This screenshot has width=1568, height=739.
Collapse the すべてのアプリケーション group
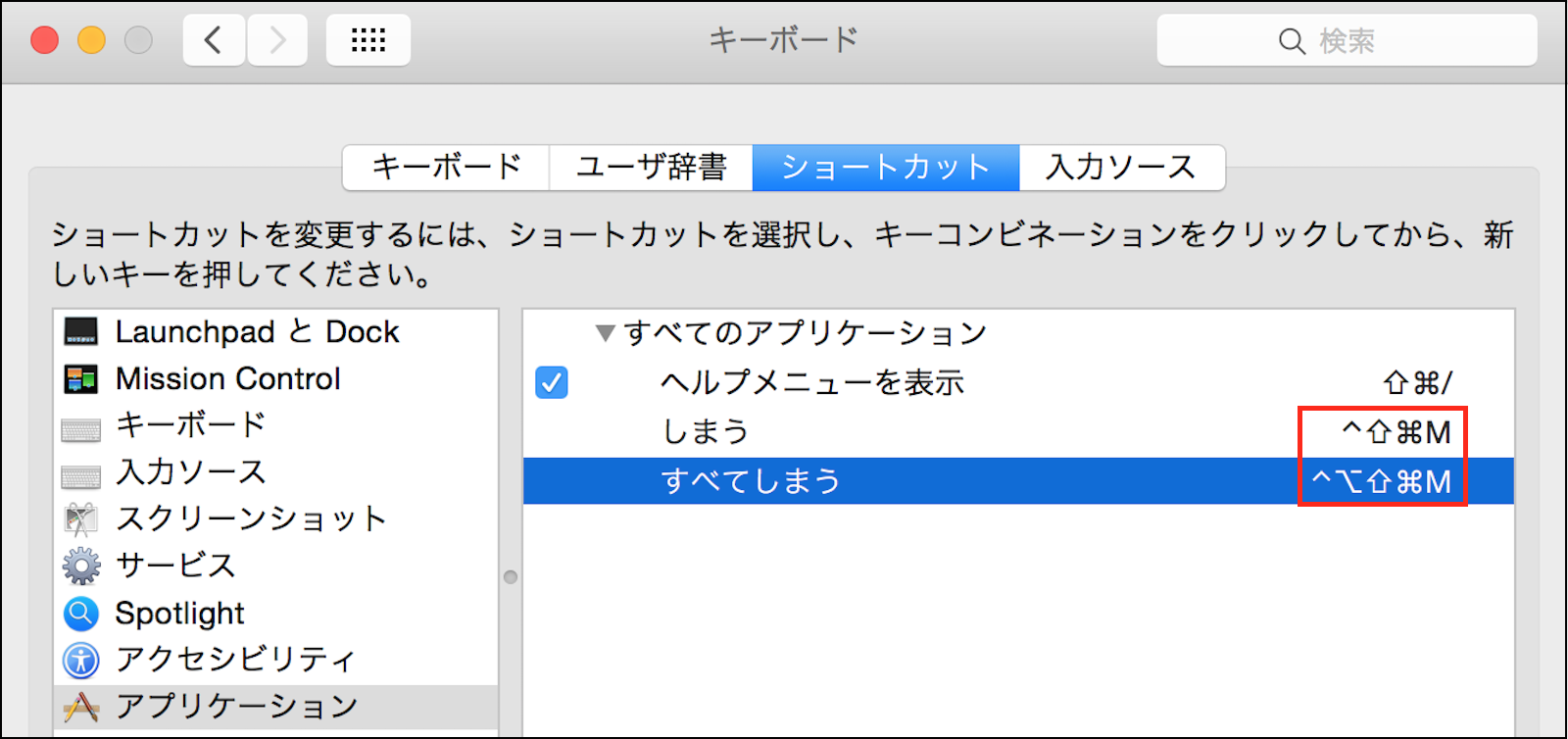606,334
